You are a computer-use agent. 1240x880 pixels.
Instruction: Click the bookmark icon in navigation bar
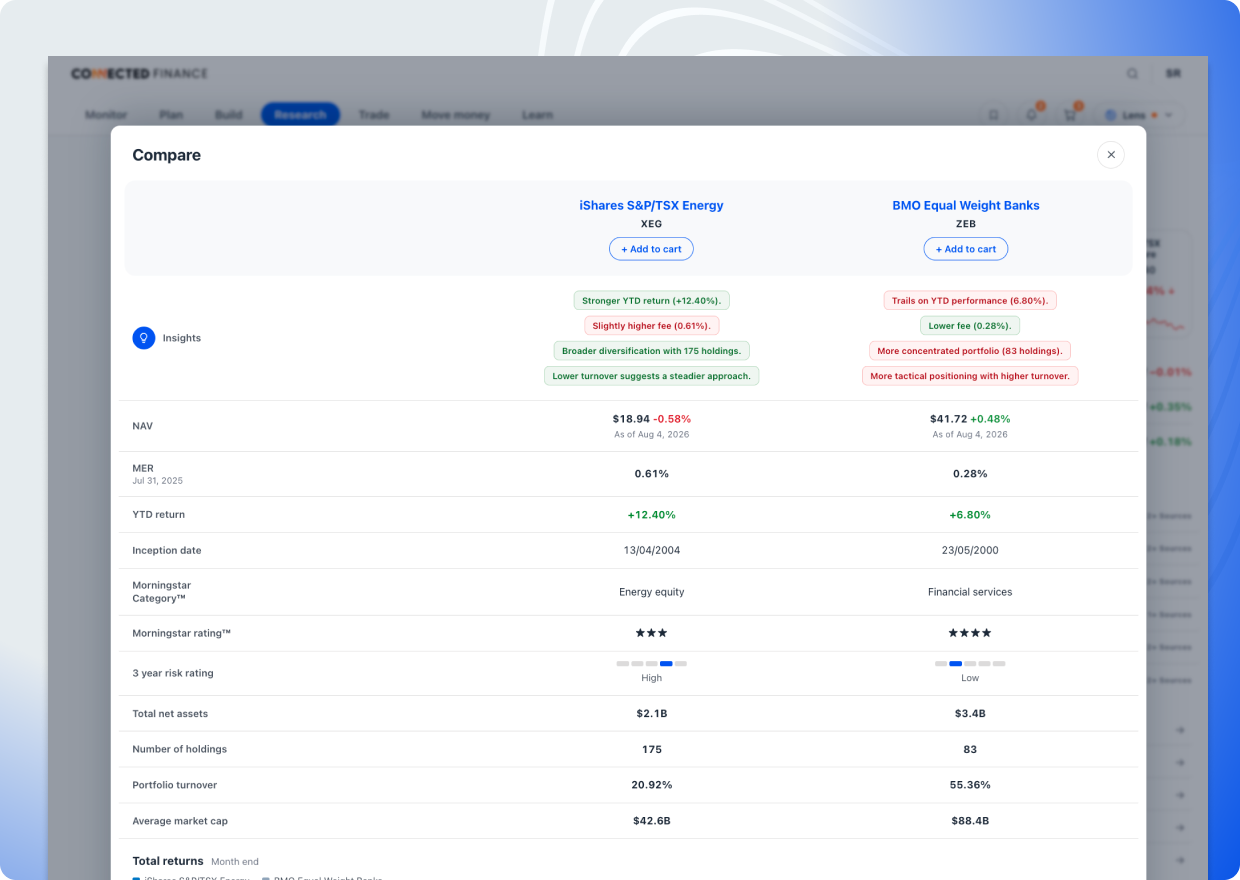[993, 115]
